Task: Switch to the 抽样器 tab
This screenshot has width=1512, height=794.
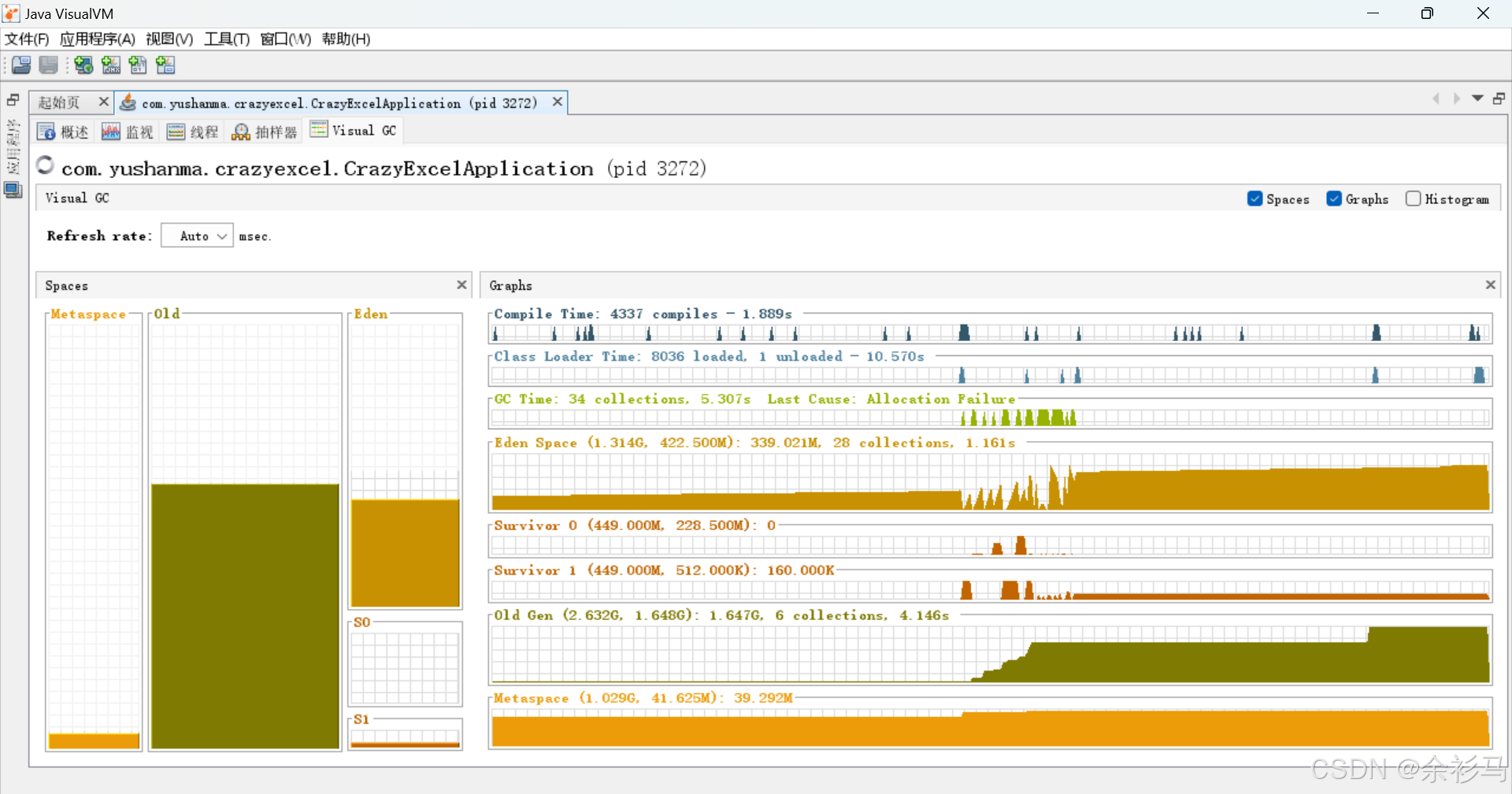Action: [265, 132]
